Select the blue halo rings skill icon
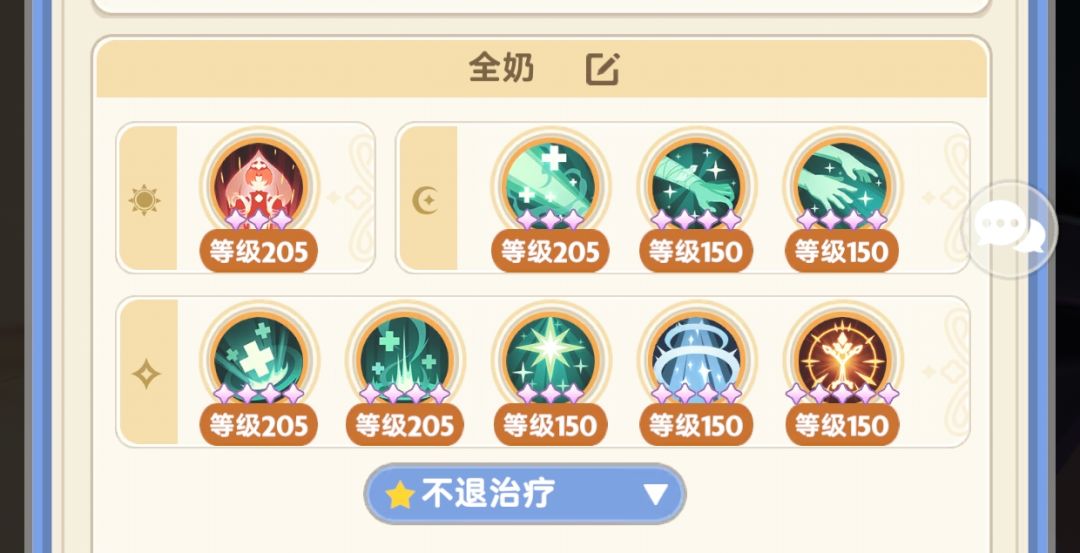Screen dimensions: 1080x553 click(x=696, y=359)
